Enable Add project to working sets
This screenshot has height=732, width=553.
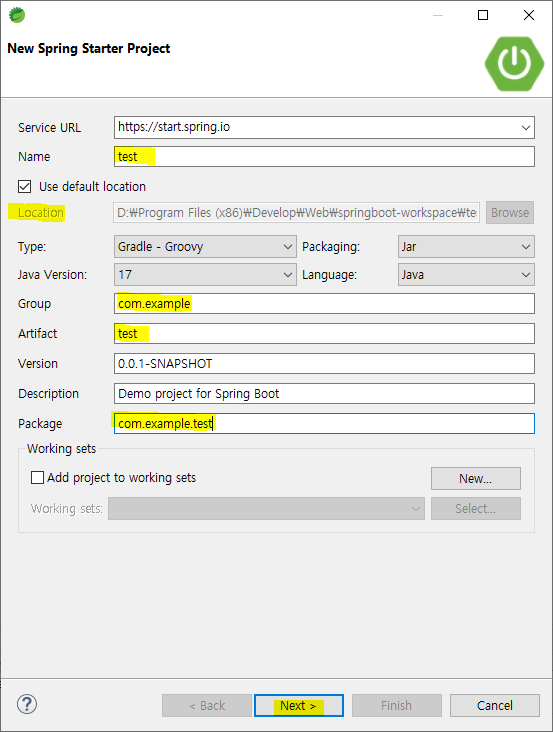(37, 478)
